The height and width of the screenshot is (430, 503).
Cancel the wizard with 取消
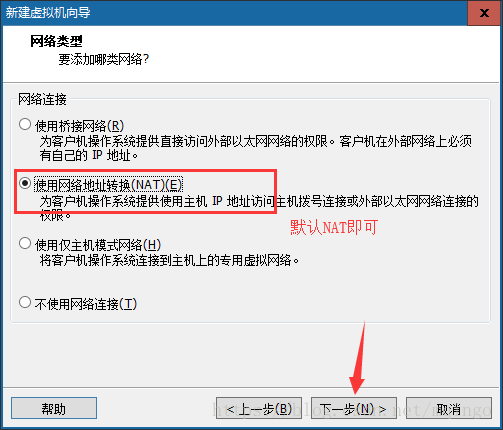pos(449,408)
